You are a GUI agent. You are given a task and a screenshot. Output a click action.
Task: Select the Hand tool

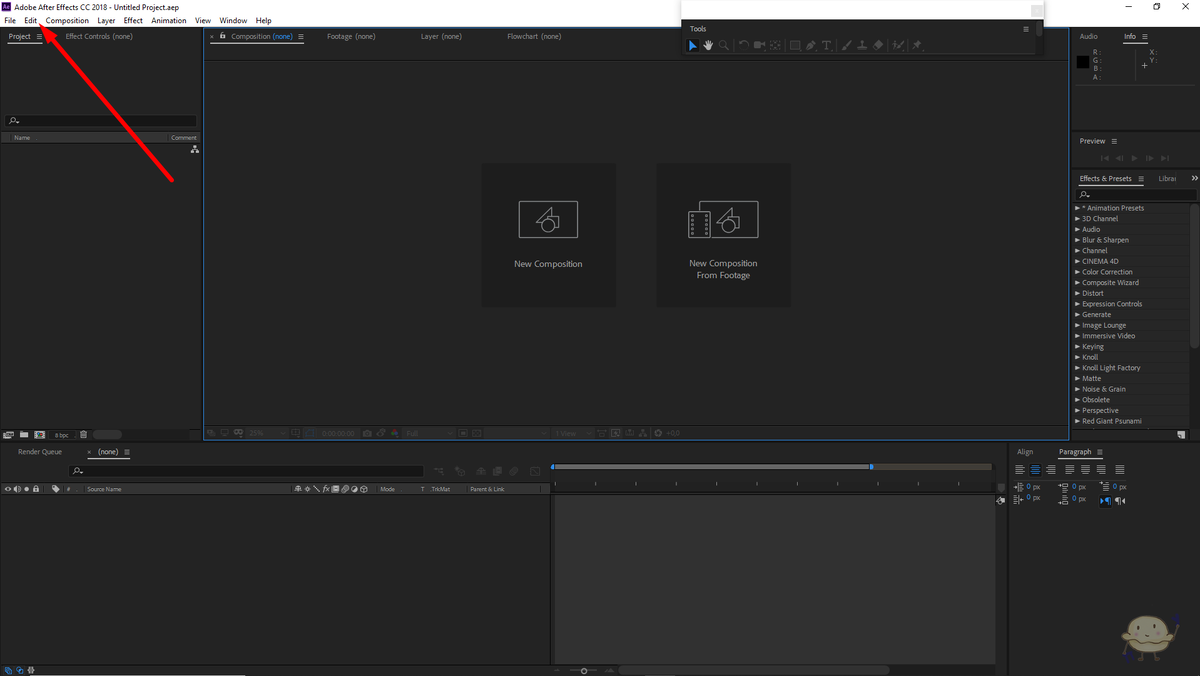[x=708, y=45]
